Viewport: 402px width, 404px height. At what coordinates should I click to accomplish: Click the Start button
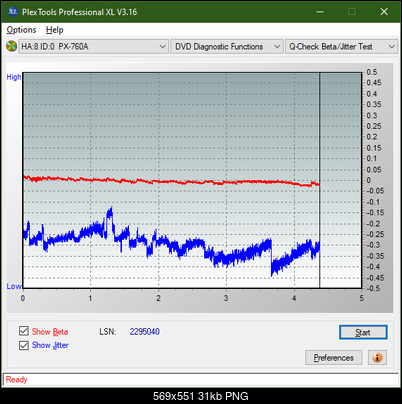point(363,332)
